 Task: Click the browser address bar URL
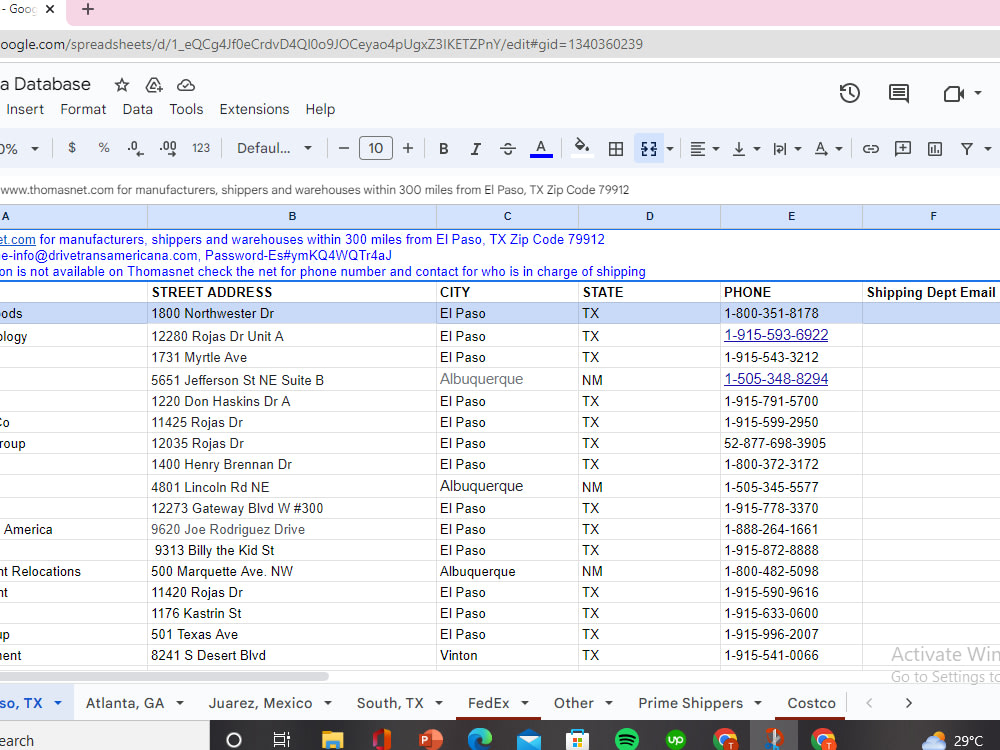pyautogui.click(x=321, y=45)
